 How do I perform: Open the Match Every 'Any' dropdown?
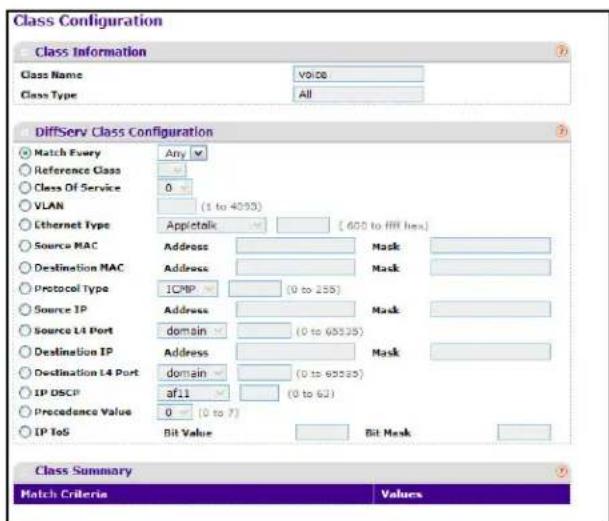click(x=183, y=153)
